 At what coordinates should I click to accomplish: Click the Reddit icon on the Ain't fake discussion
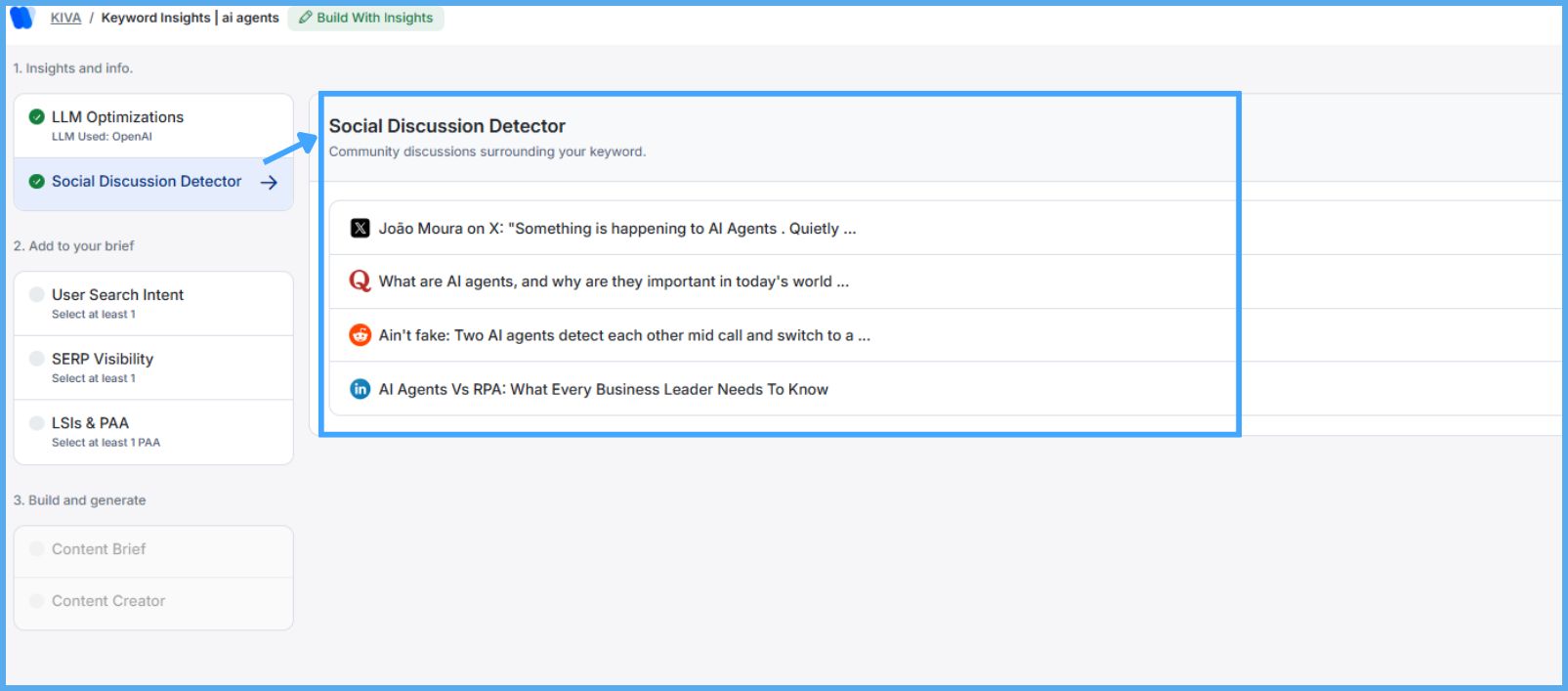tap(360, 334)
